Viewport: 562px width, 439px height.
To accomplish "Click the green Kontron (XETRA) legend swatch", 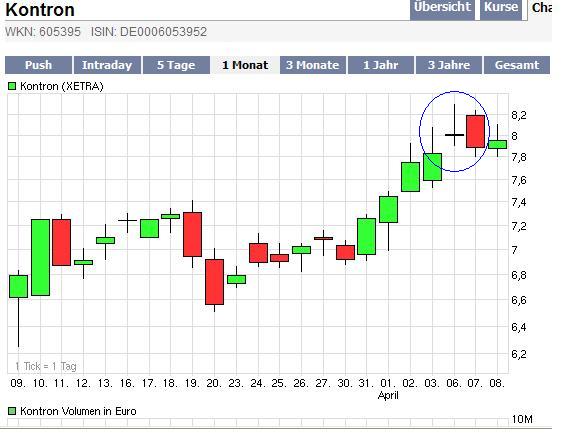I will pyautogui.click(x=12, y=86).
